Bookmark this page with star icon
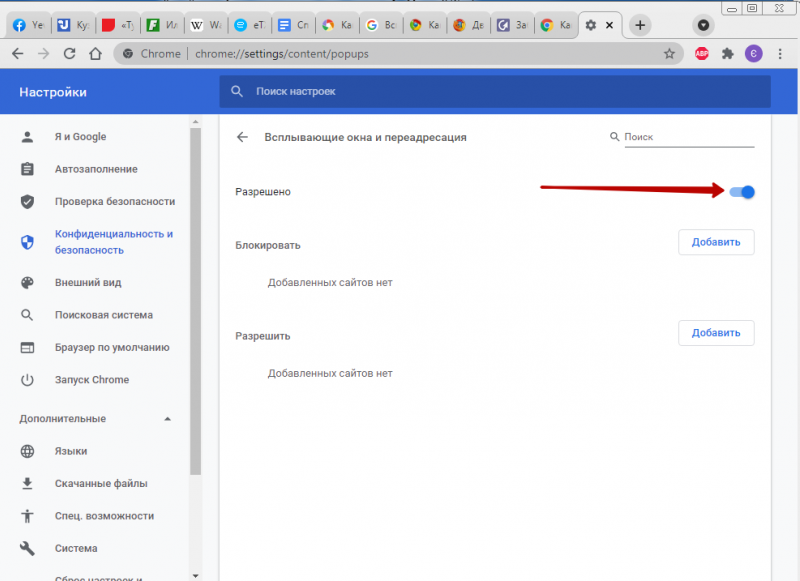The image size is (800, 581). pyautogui.click(x=669, y=54)
